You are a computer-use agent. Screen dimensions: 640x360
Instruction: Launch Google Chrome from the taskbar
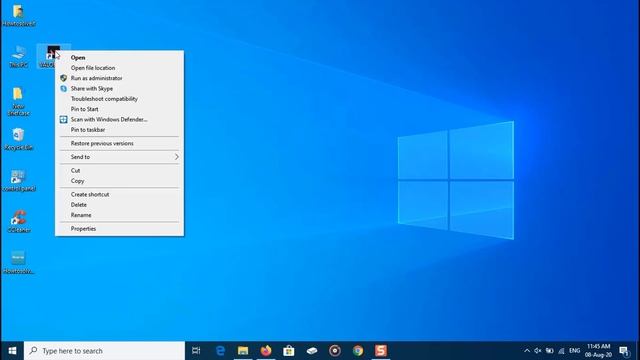tap(358, 351)
